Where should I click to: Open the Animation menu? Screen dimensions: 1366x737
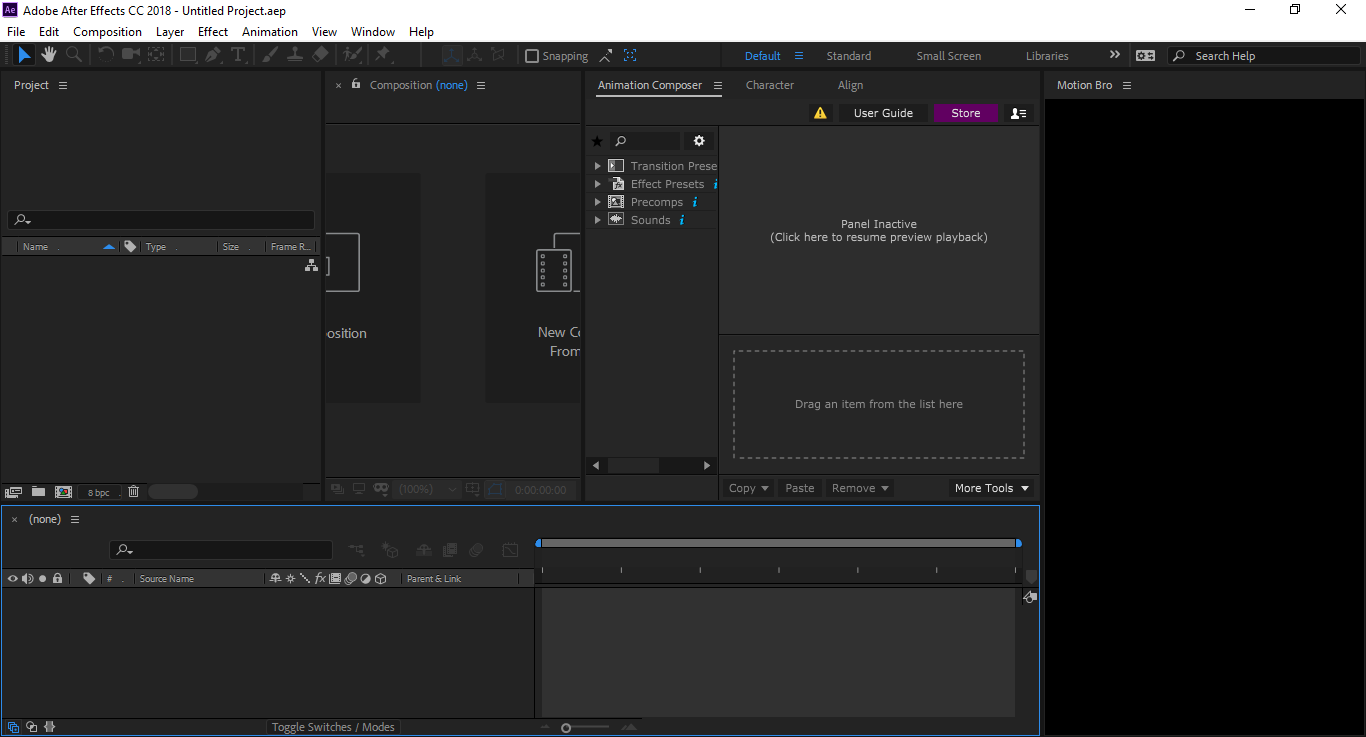pos(270,32)
